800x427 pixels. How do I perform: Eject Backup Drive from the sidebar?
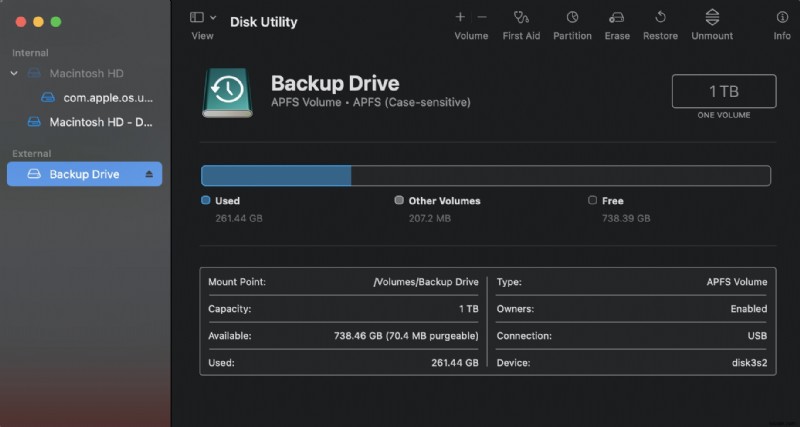coord(149,174)
